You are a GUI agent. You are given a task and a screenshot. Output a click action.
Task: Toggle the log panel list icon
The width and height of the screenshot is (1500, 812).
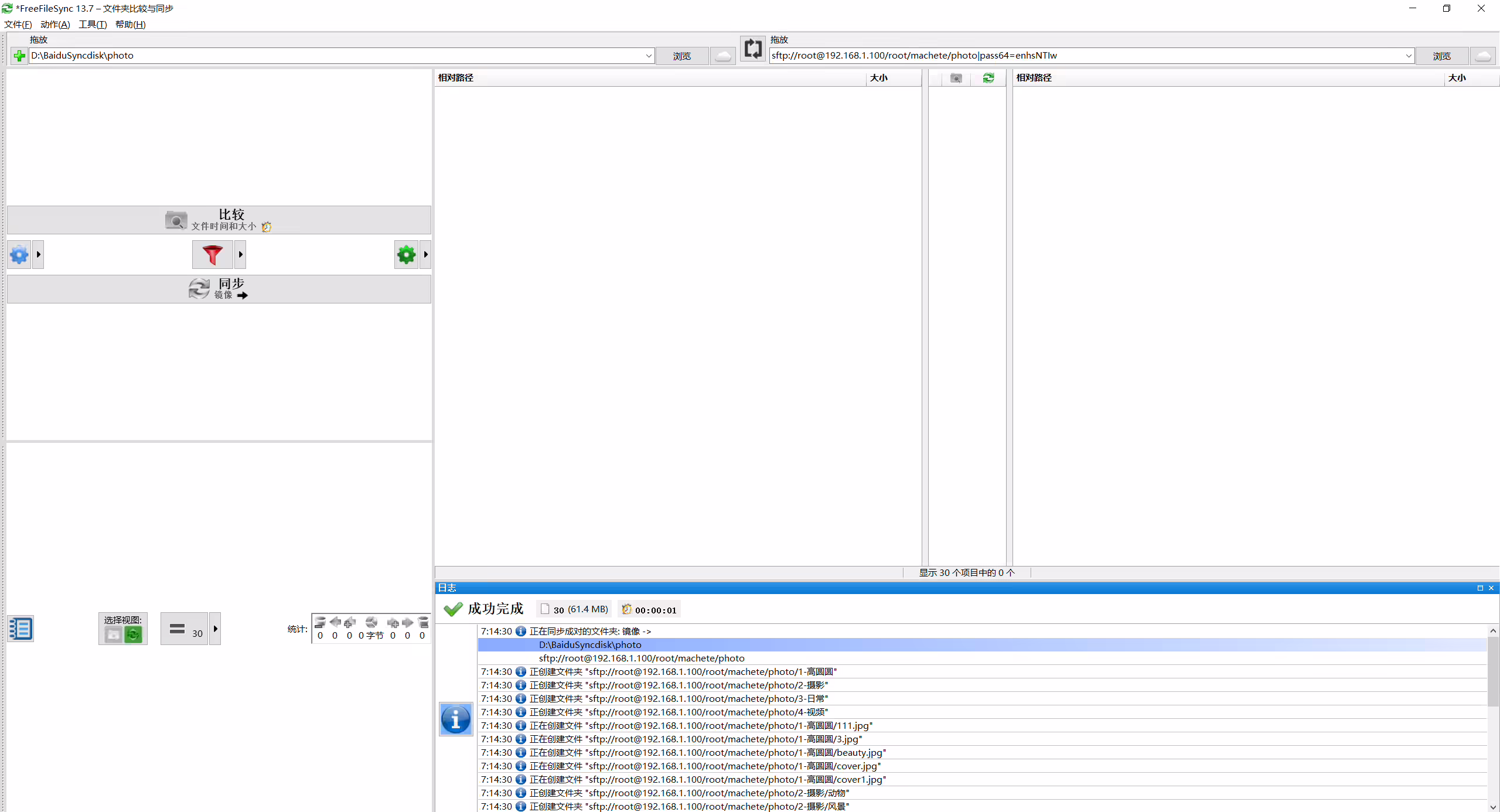click(21, 629)
